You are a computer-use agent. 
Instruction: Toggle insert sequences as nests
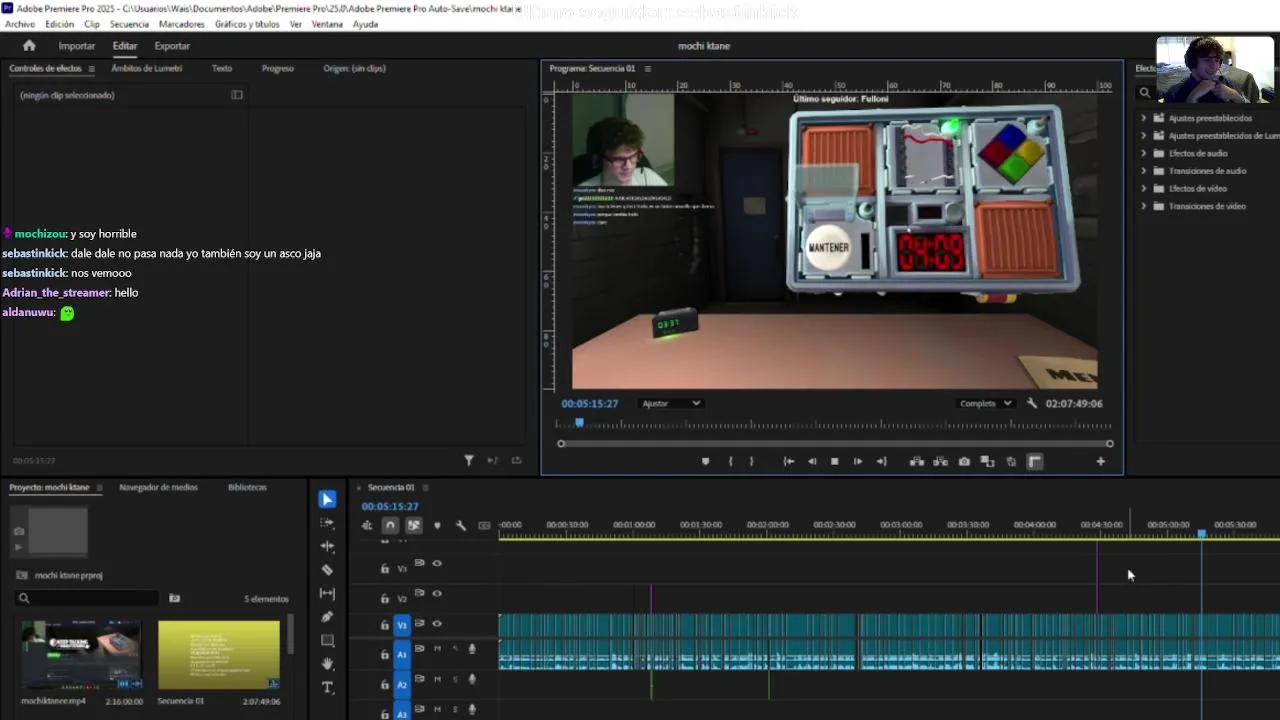367,526
